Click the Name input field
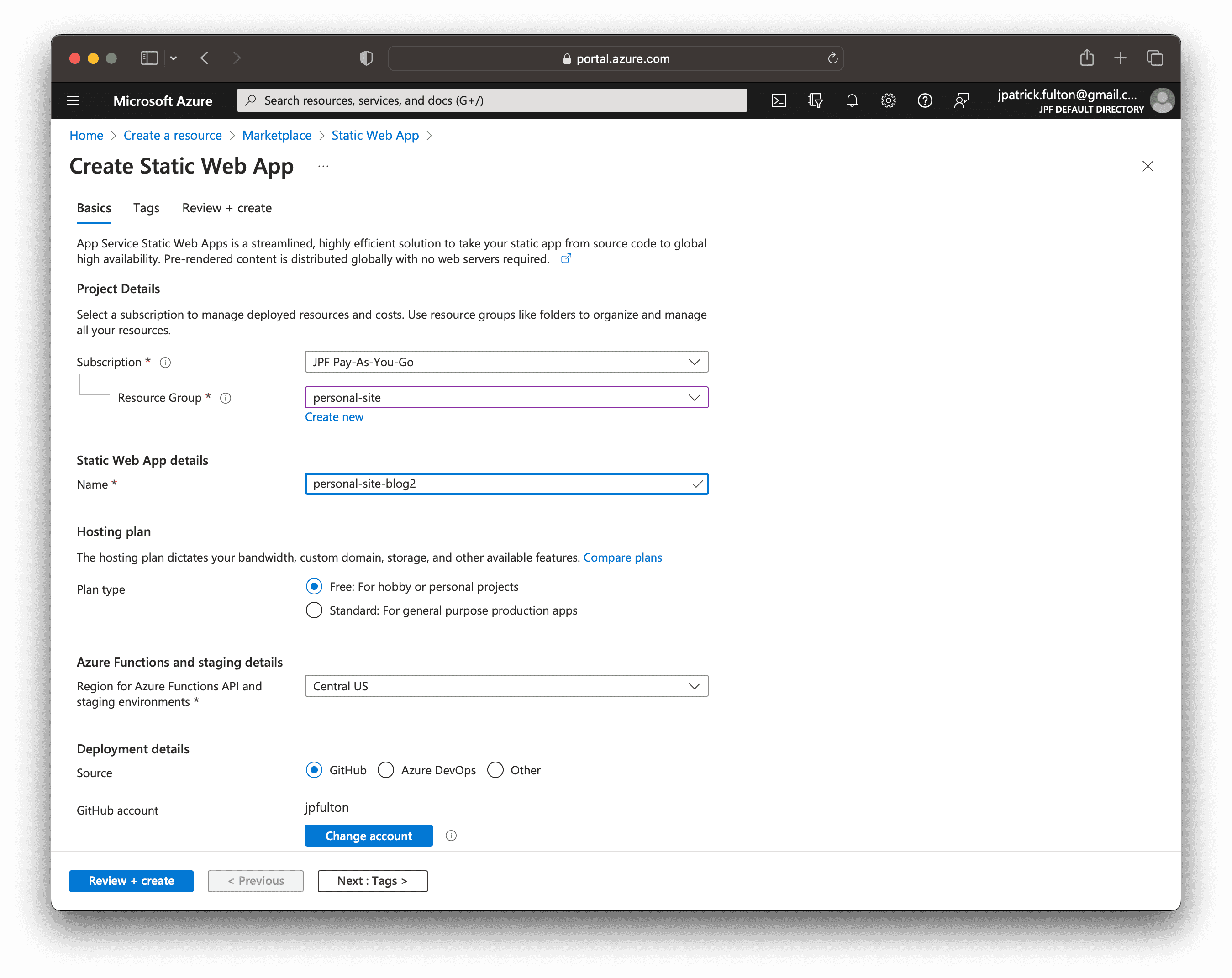The image size is (1232, 978). 506,484
